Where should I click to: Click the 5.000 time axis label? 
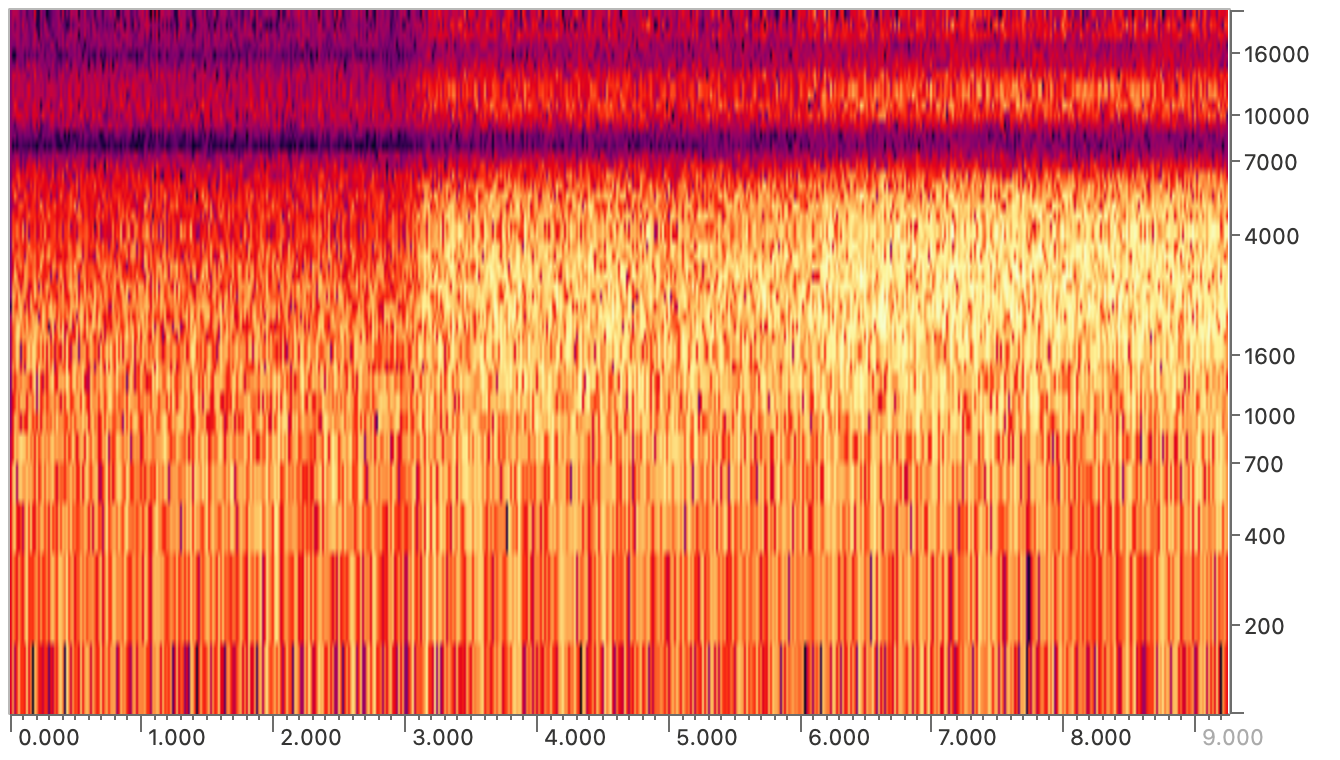706,739
